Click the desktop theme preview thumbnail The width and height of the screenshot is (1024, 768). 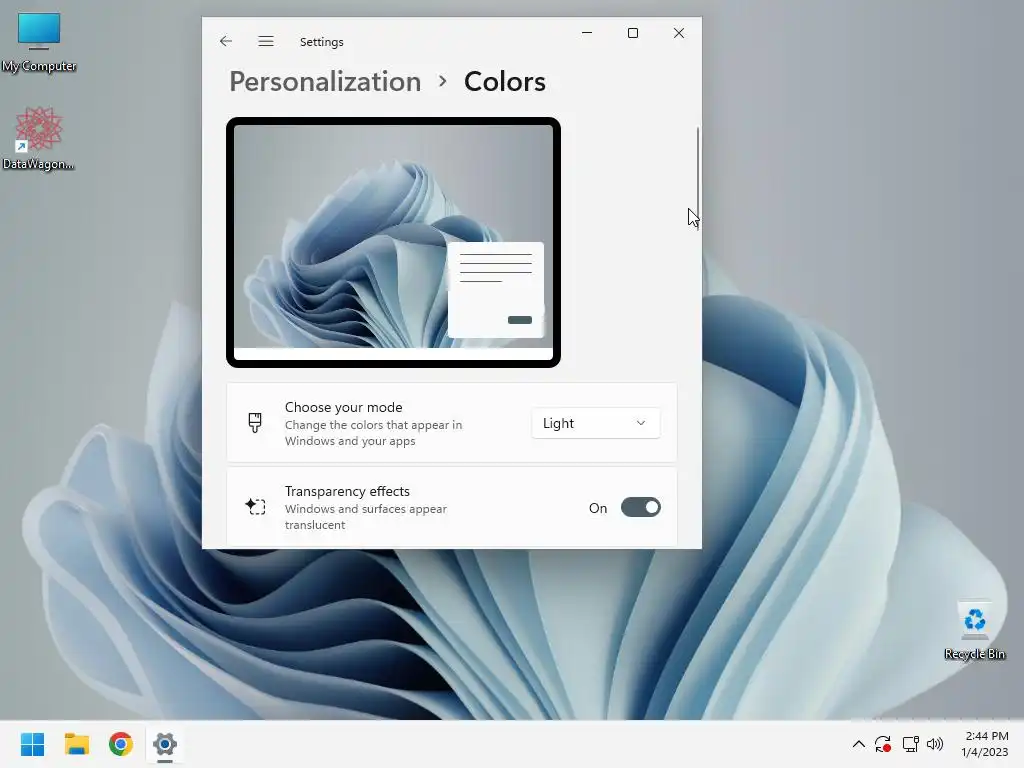(393, 242)
